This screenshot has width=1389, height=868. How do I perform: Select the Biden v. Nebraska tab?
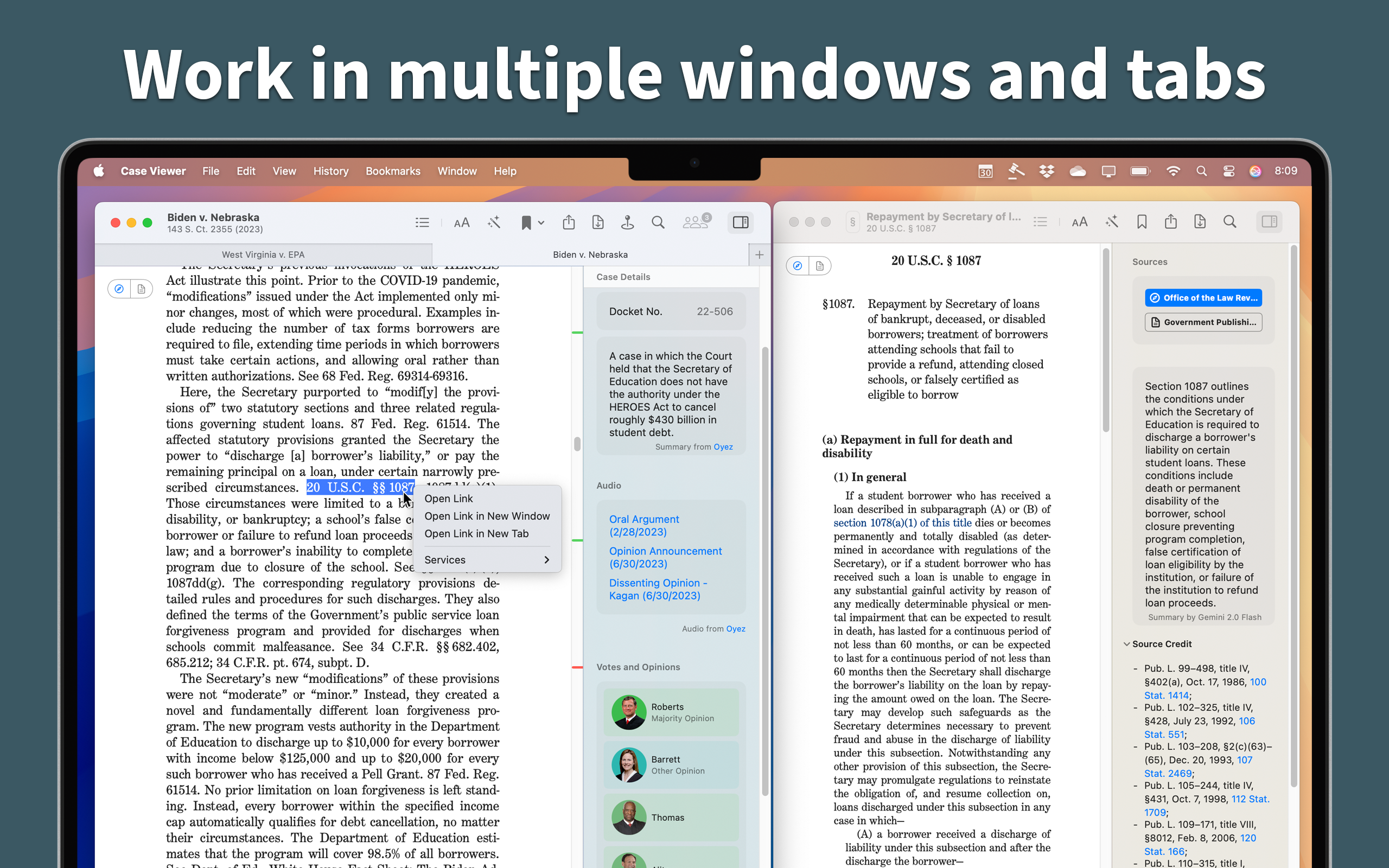[590, 254]
